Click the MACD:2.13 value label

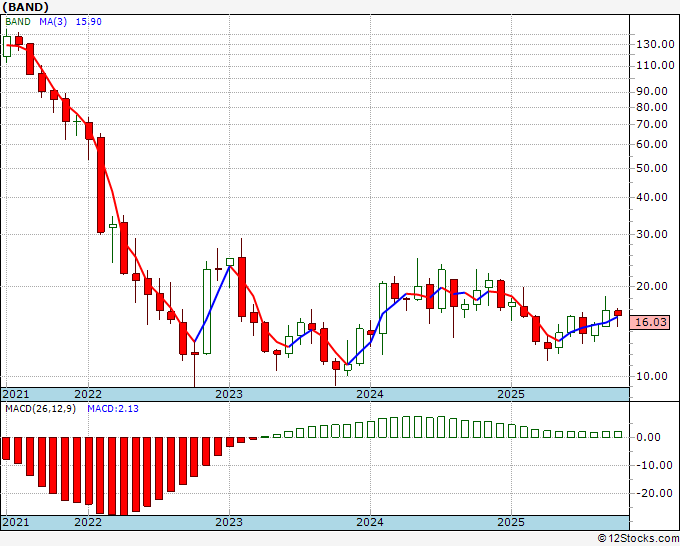point(113,409)
